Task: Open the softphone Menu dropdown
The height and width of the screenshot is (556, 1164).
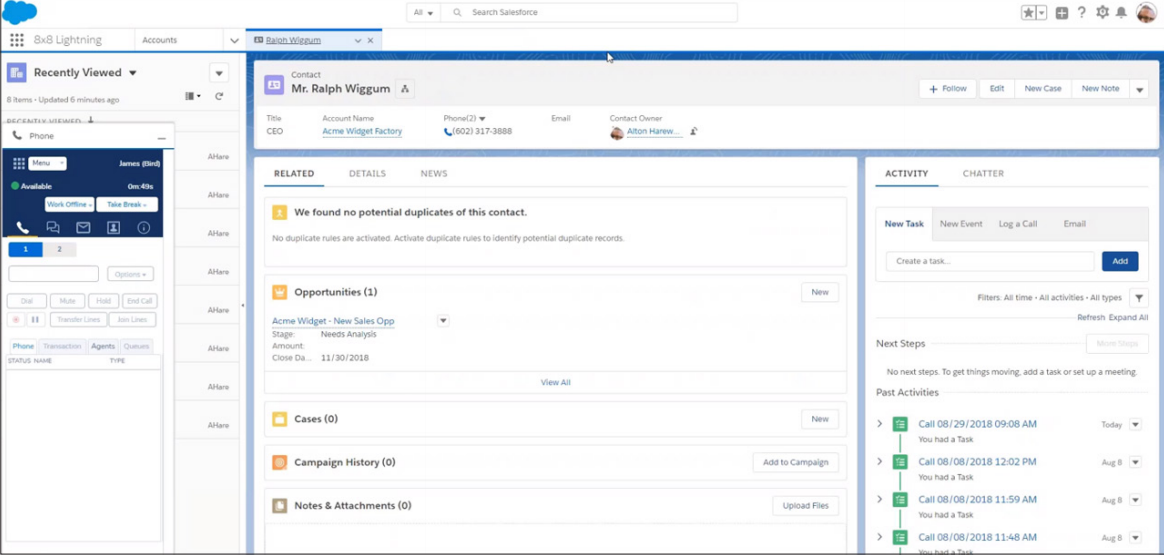Action: coord(48,163)
